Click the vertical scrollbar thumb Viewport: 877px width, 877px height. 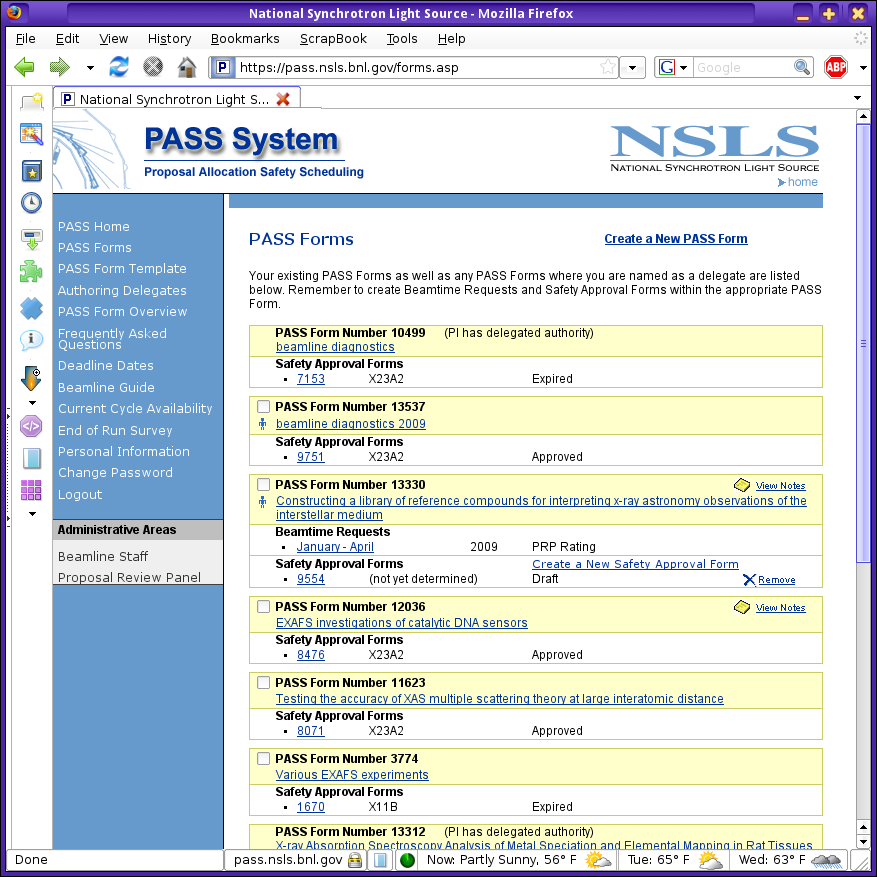tap(863, 343)
